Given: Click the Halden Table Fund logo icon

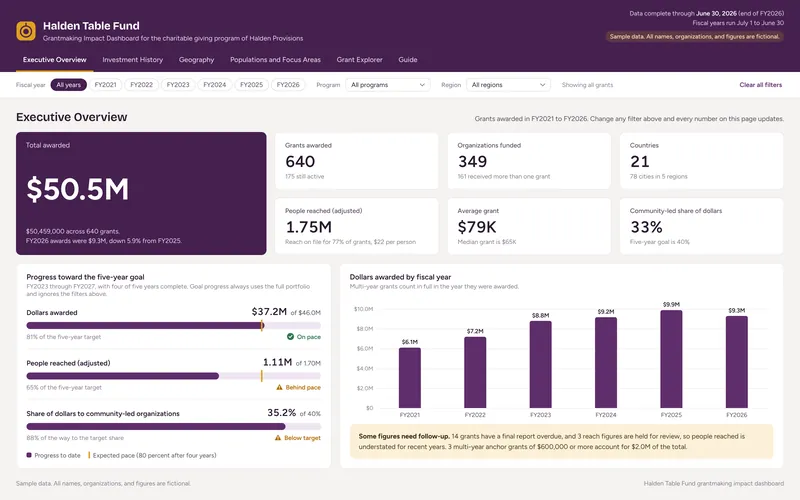Looking at the screenshot, I should 26,31.
